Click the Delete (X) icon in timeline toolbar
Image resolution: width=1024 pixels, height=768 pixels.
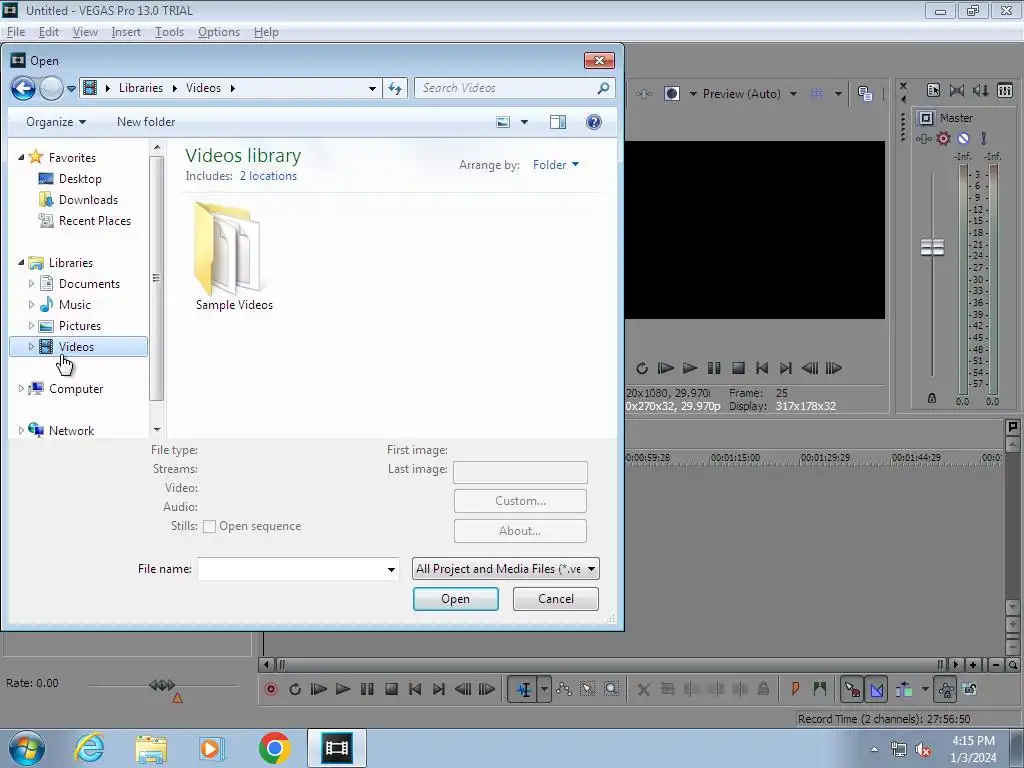click(643, 689)
